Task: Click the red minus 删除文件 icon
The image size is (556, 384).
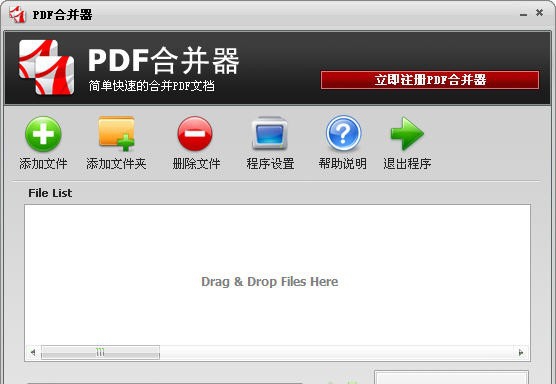Action: pyautogui.click(x=195, y=134)
